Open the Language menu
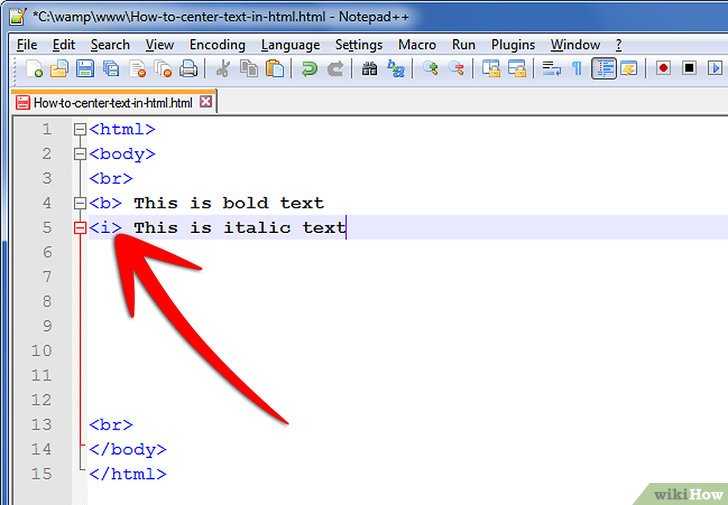The width and height of the screenshot is (728, 505). click(290, 45)
